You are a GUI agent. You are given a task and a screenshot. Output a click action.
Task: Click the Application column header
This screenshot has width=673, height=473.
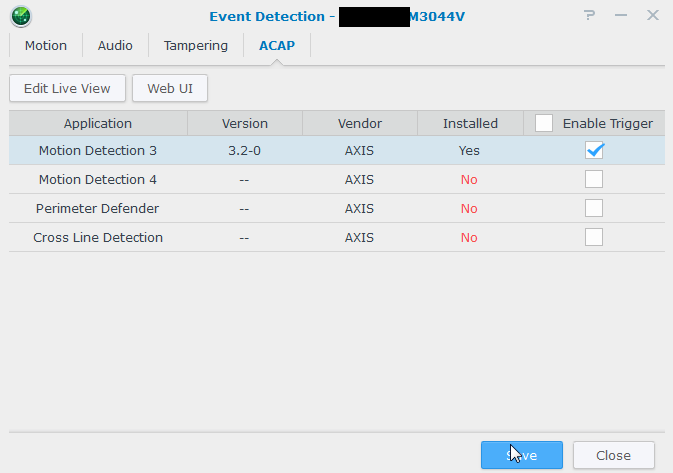98,124
